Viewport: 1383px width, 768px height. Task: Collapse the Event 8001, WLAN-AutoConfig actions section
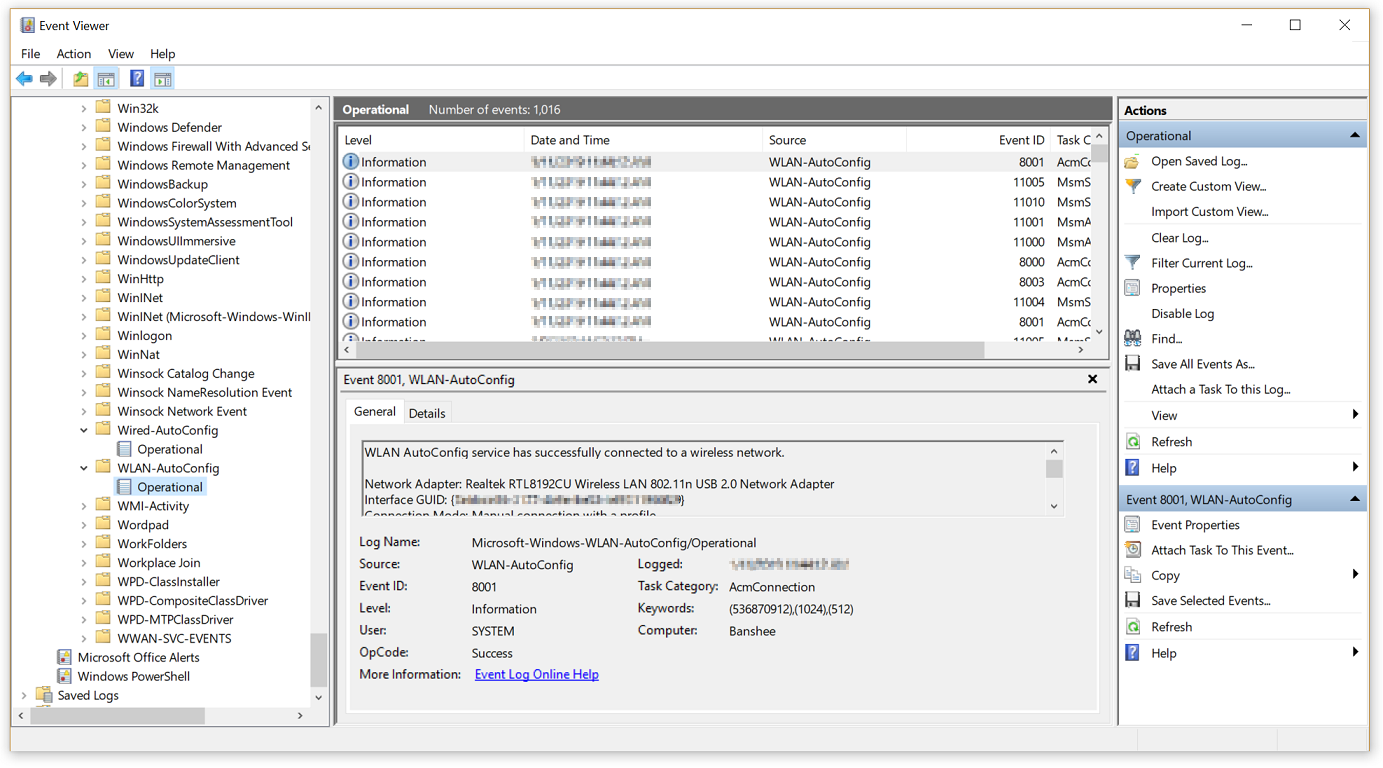(x=1355, y=499)
